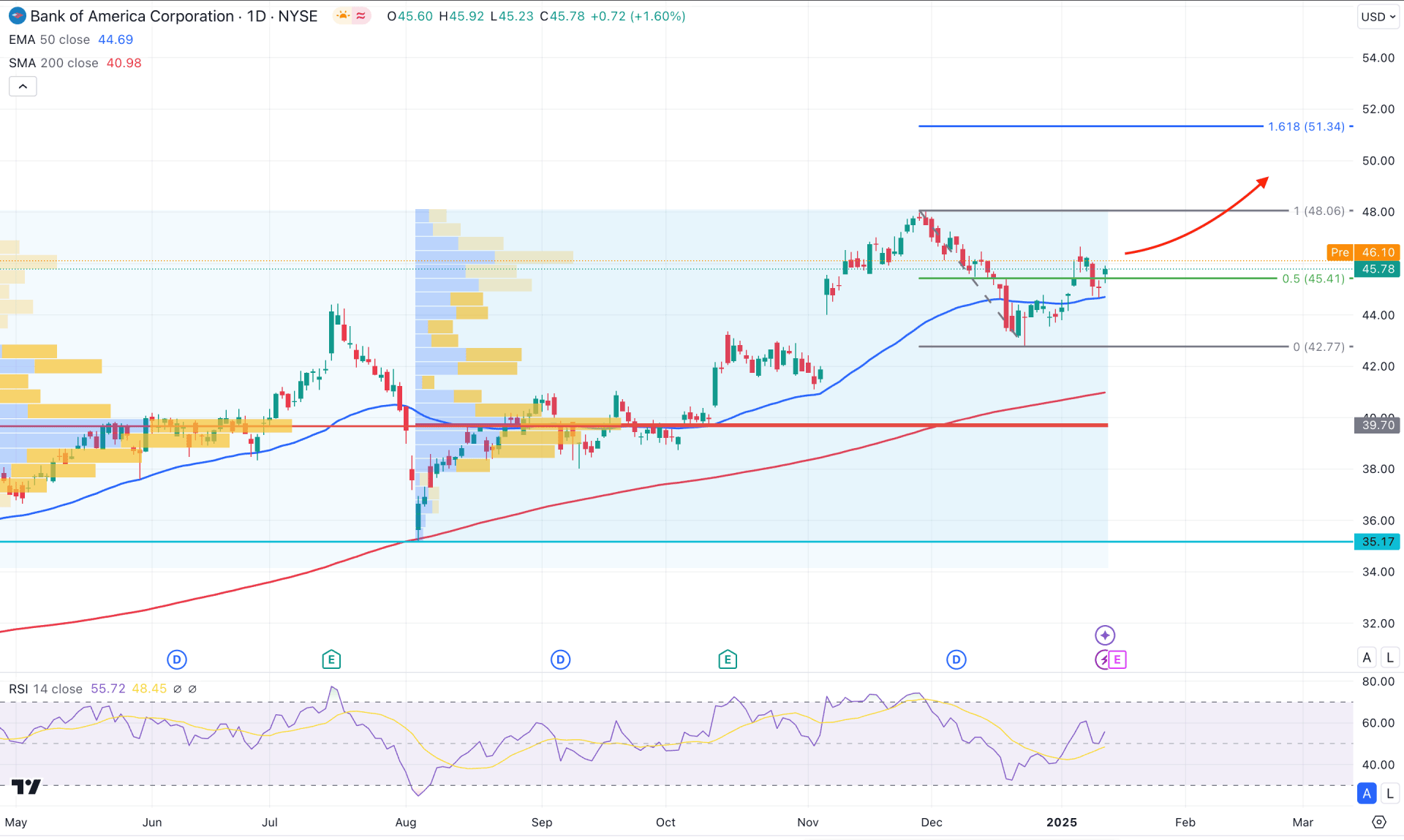Select the 0.5 (45.41) Fibonacci level label
This screenshot has height=840, width=1404.
coord(1313,279)
